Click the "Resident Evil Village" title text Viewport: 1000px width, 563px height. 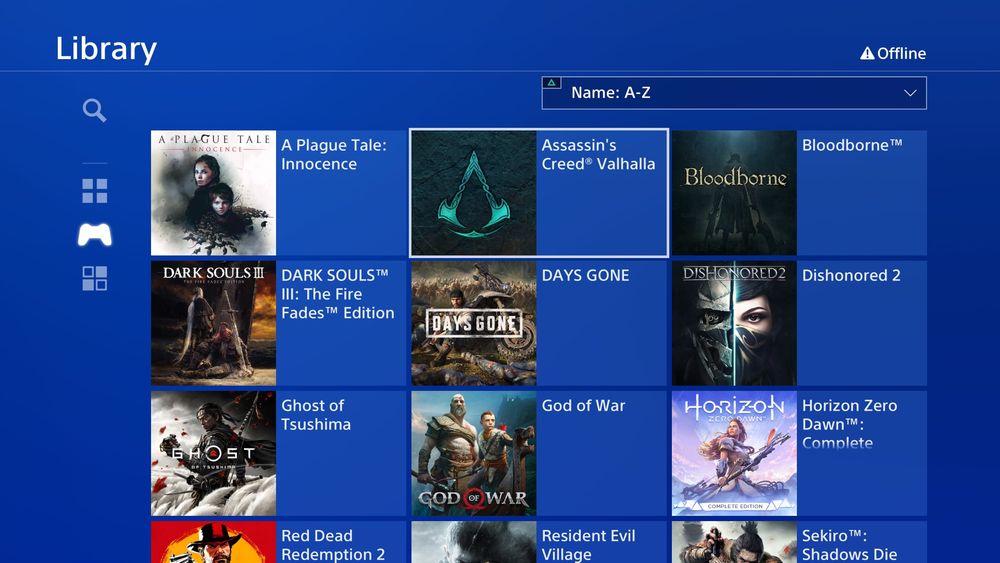(589, 545)
